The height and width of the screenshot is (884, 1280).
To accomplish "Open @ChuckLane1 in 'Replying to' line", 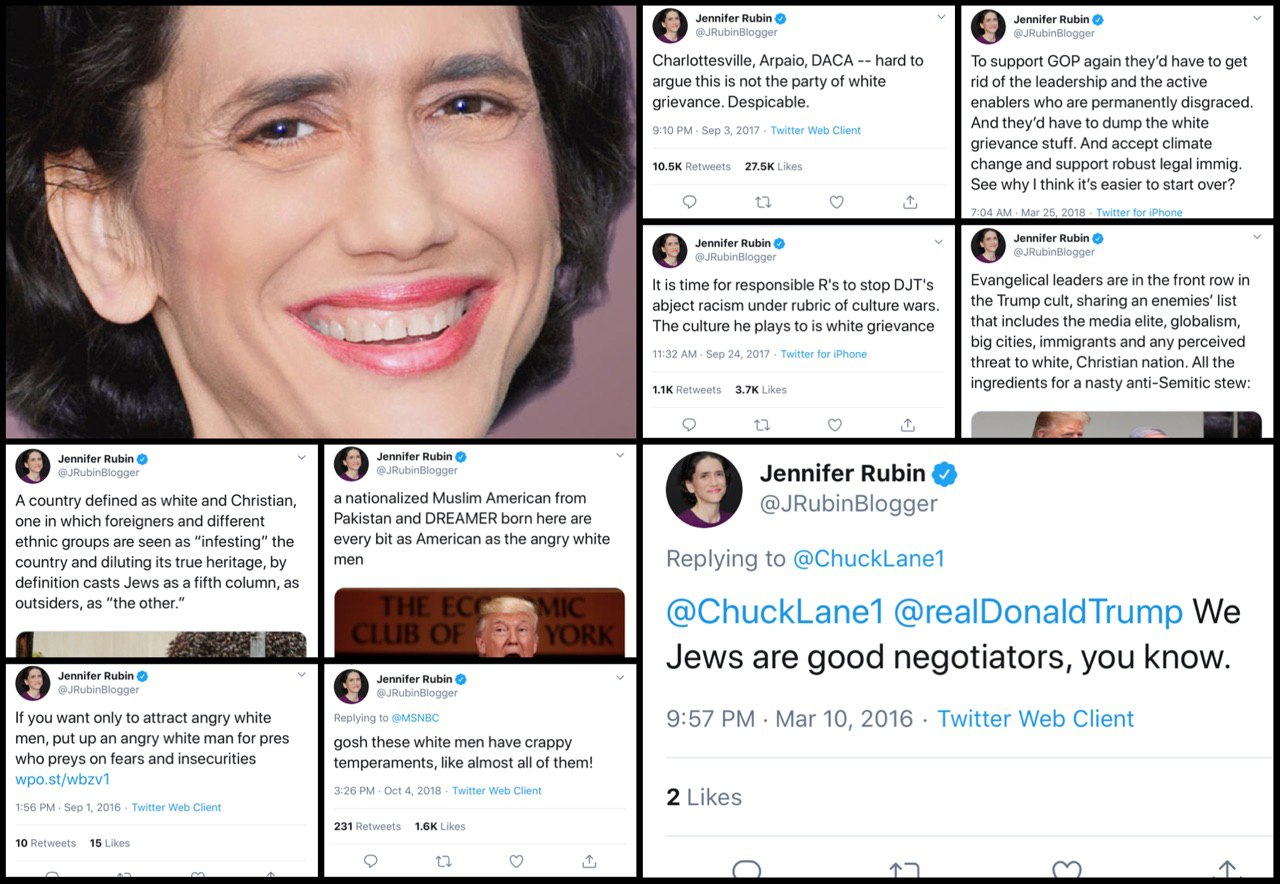I will pos(868,558).
